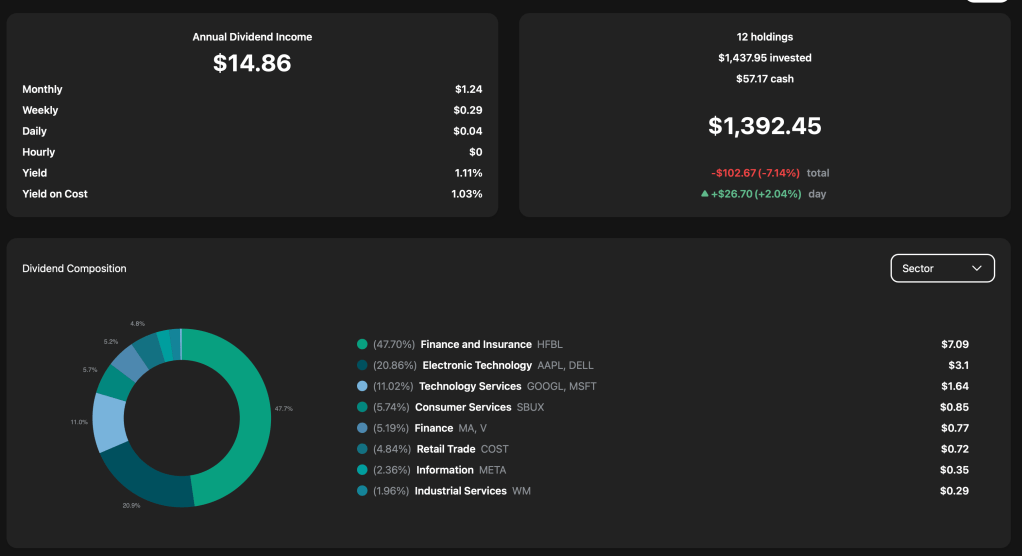
Task: Click the $1,392.45 portfolio value
Action: [x=765, y=126]
